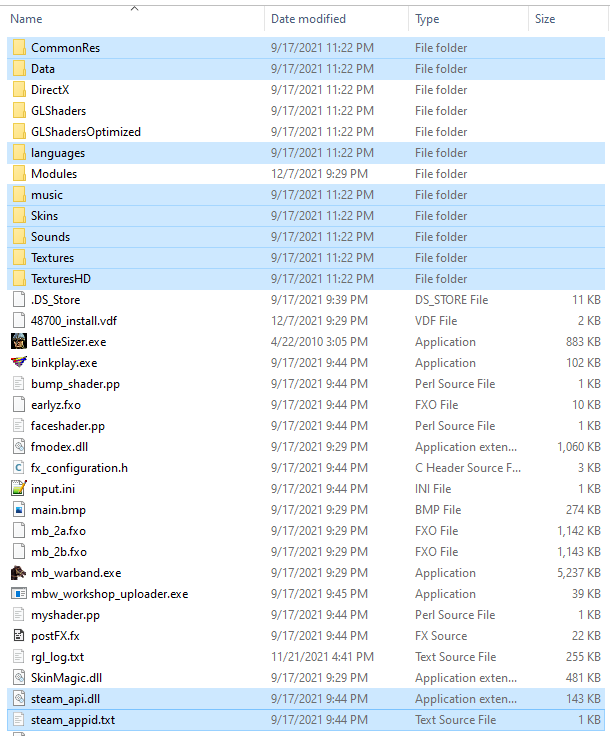Click the earlyz.fxo file icon
This screenshot has height=736, width=610.
[x=19, y=405]
